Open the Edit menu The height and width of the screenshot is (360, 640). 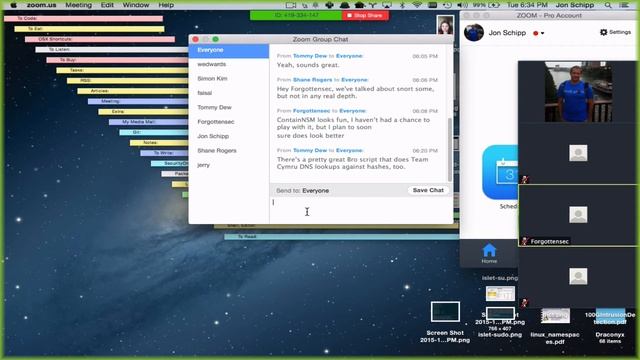[107, 5]
